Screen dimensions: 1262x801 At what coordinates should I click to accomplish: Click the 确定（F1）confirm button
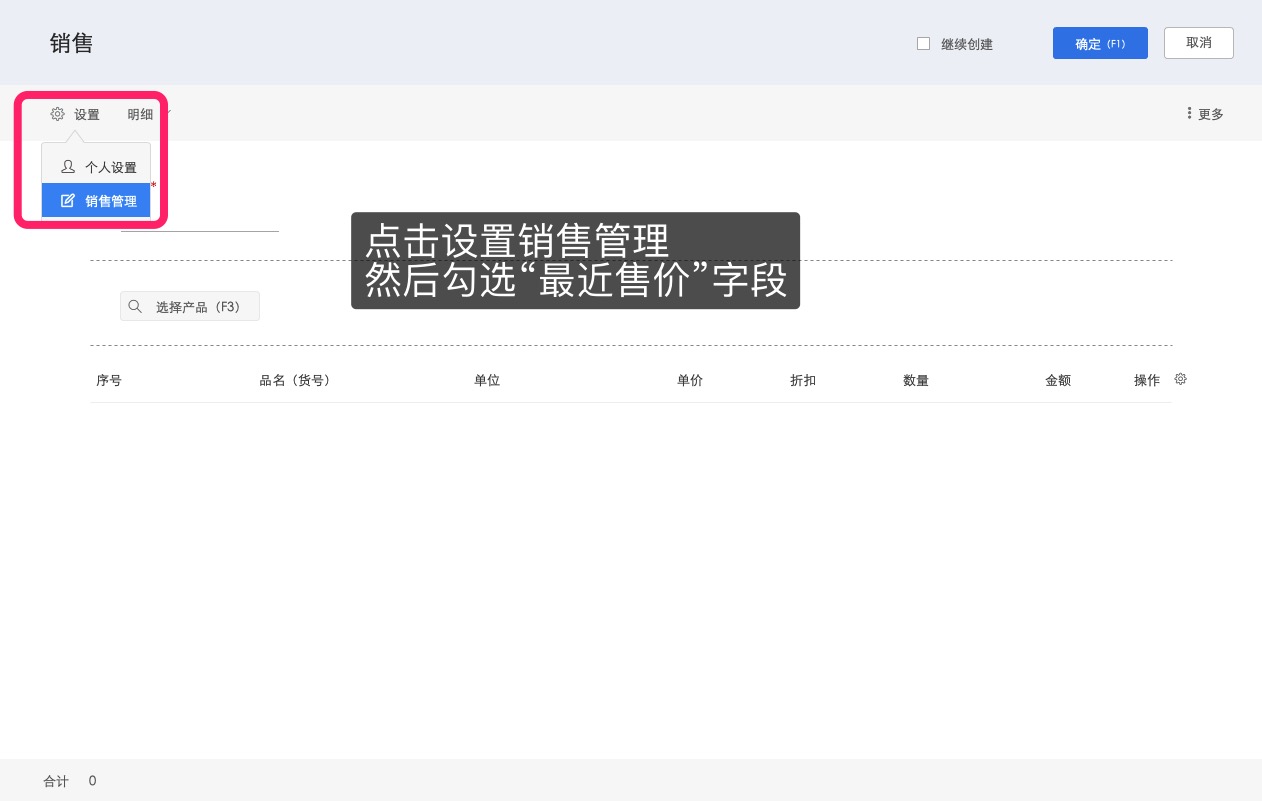[x=1100, y=43]
